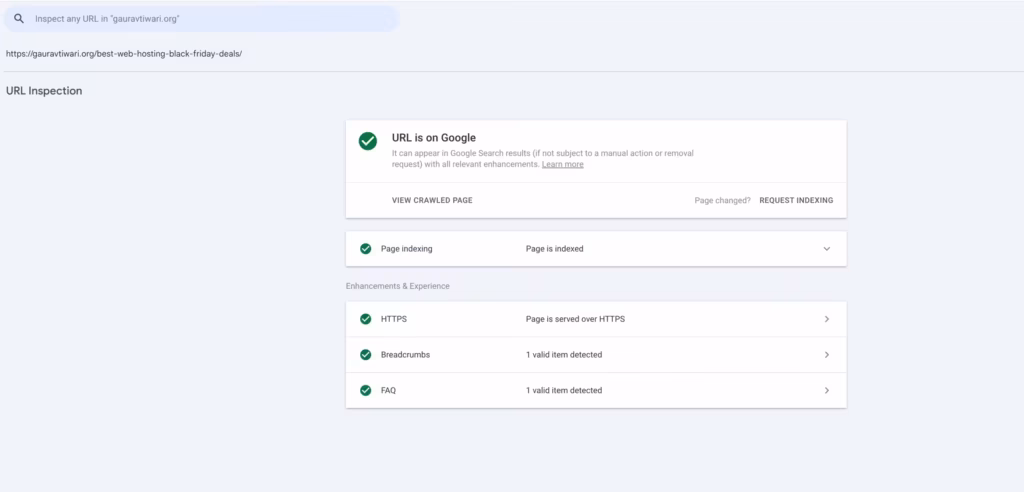Click the inspected URL text below the search bar
1024x492 pixels.
pos(124,54)
